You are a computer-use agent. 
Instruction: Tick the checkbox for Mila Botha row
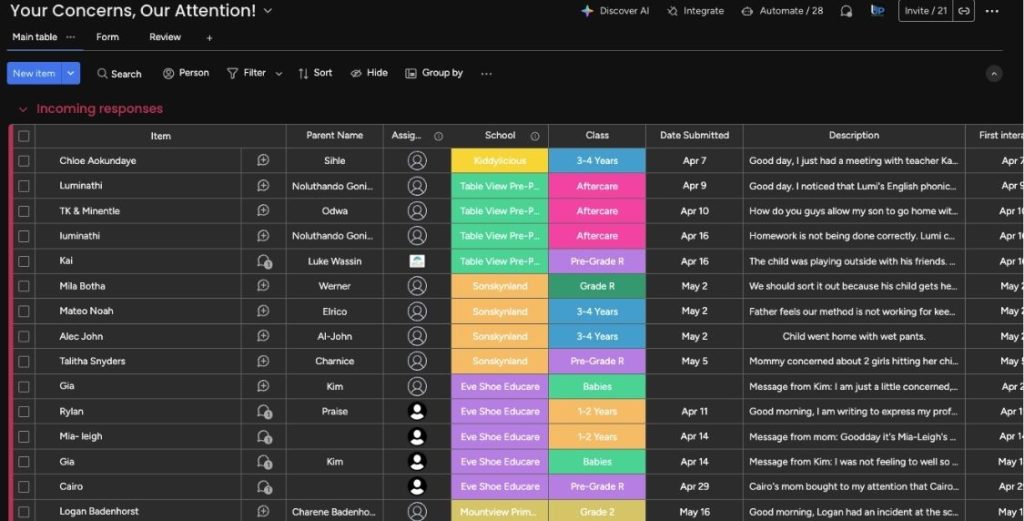click(x=24, y=286)
